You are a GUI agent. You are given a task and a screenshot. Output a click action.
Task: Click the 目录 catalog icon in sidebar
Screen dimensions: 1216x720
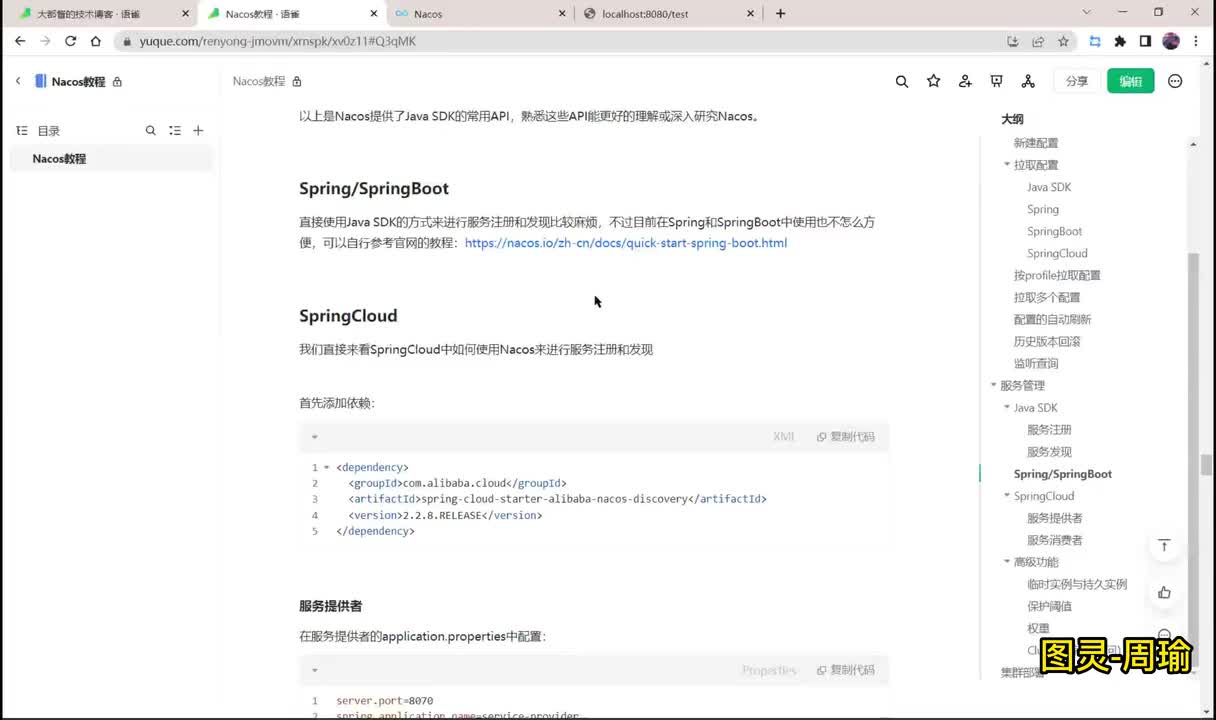coord(22,130)
